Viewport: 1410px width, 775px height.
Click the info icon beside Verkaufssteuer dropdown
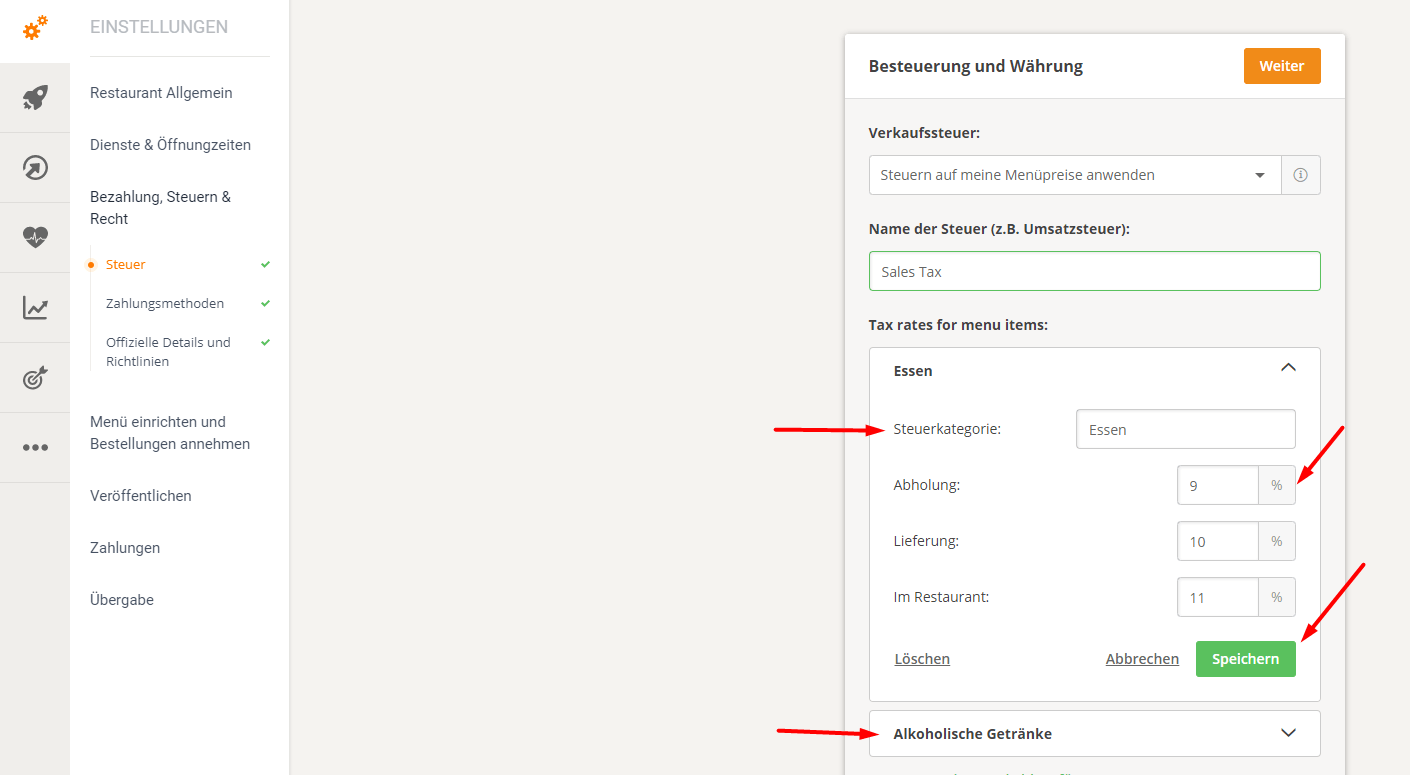1300,174
